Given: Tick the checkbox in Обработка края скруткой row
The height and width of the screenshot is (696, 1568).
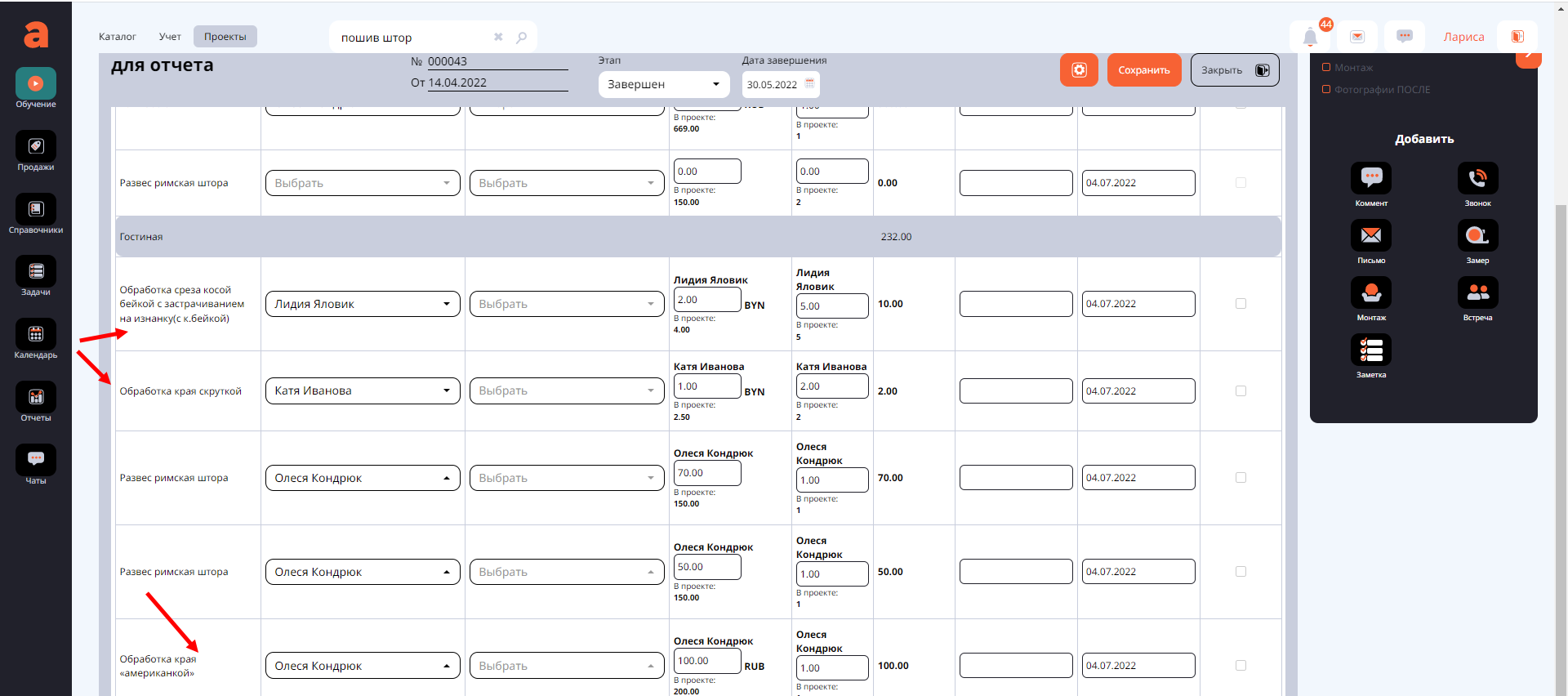Looking at the screenshot, I should point(1241,391).
